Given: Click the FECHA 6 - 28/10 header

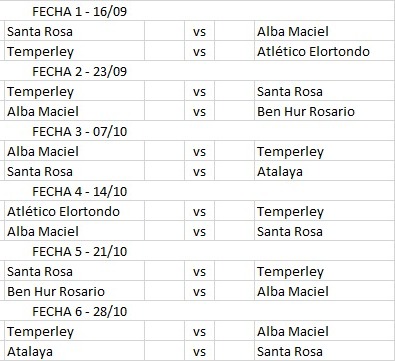Looking at the screenshot, I should click(x=79, y=311).
